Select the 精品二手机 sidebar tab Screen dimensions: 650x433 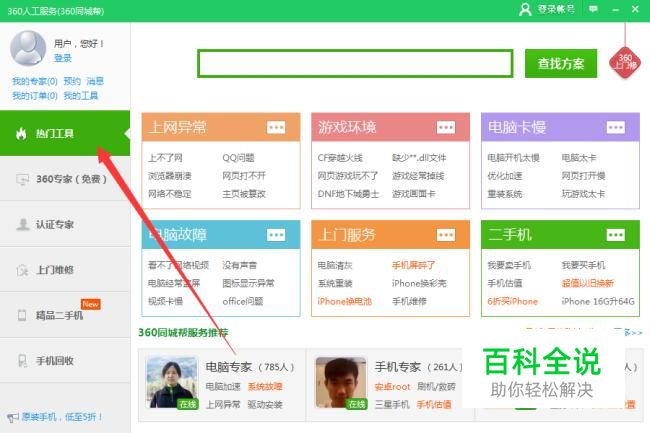(x=65, y=315)
